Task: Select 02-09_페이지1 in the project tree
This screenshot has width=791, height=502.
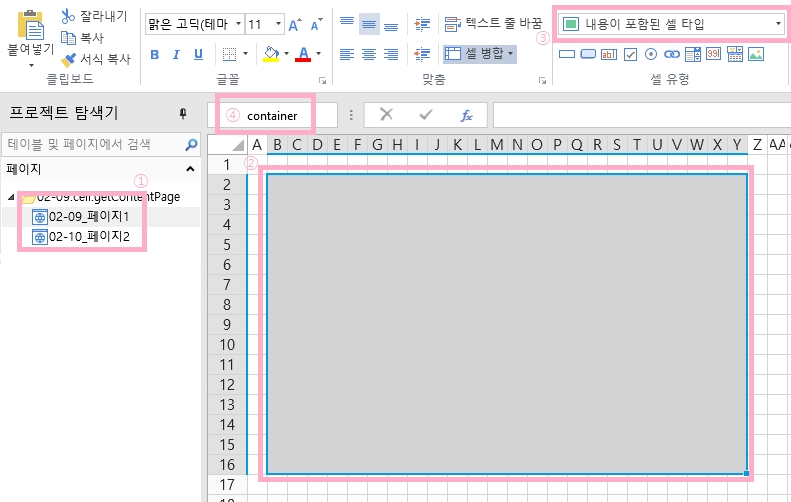Action: point(88,216)
